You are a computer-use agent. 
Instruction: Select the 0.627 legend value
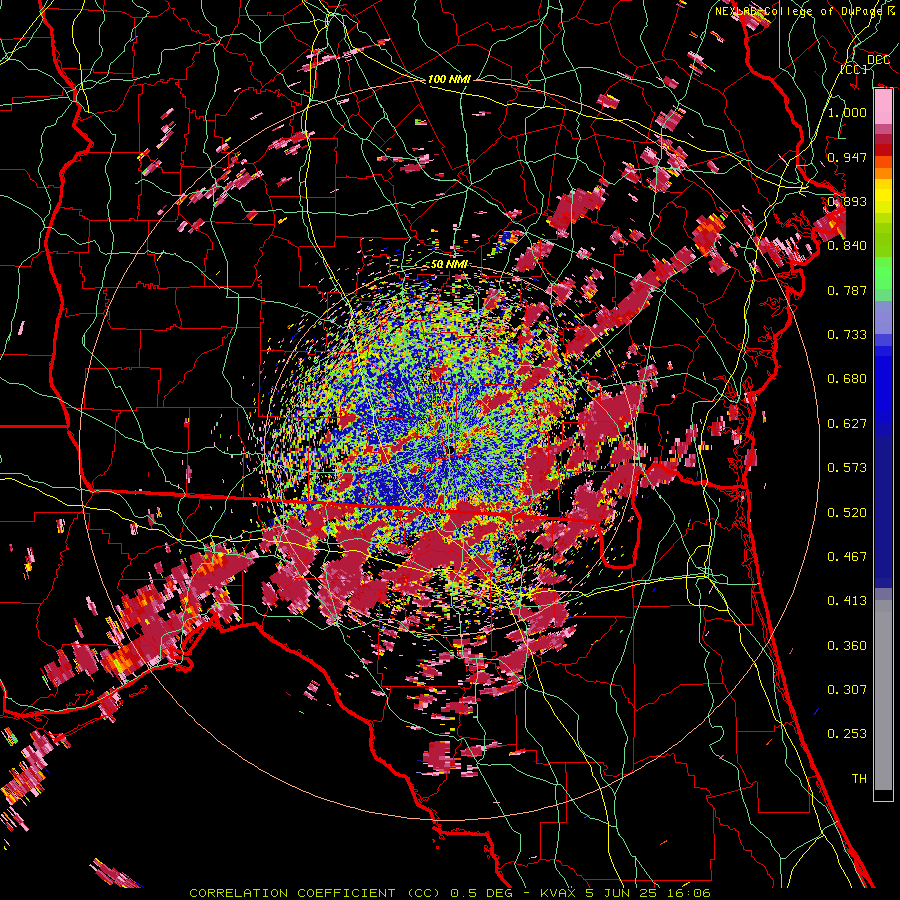(x=847, y=423)
